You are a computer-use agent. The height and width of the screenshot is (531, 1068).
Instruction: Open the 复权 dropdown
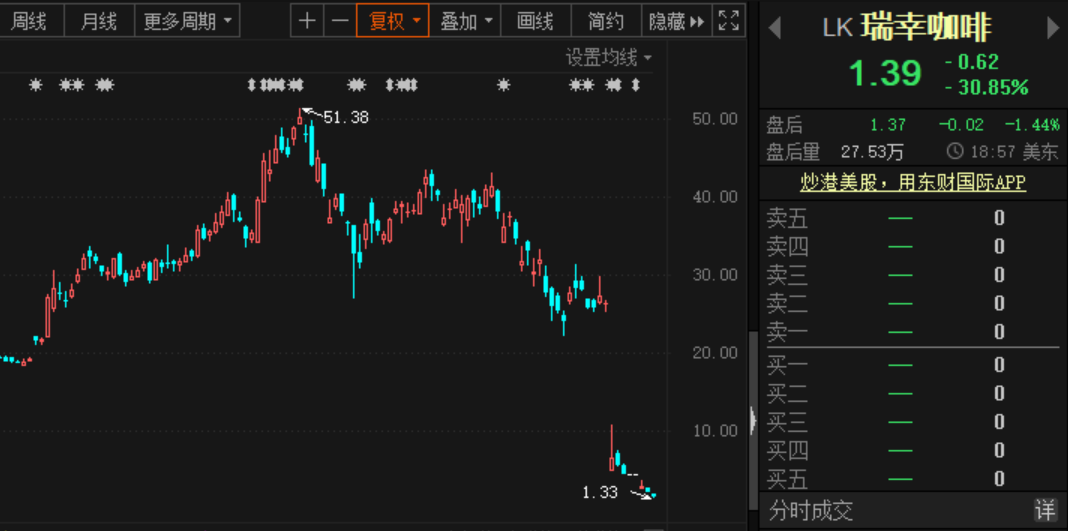pos(393,21)
